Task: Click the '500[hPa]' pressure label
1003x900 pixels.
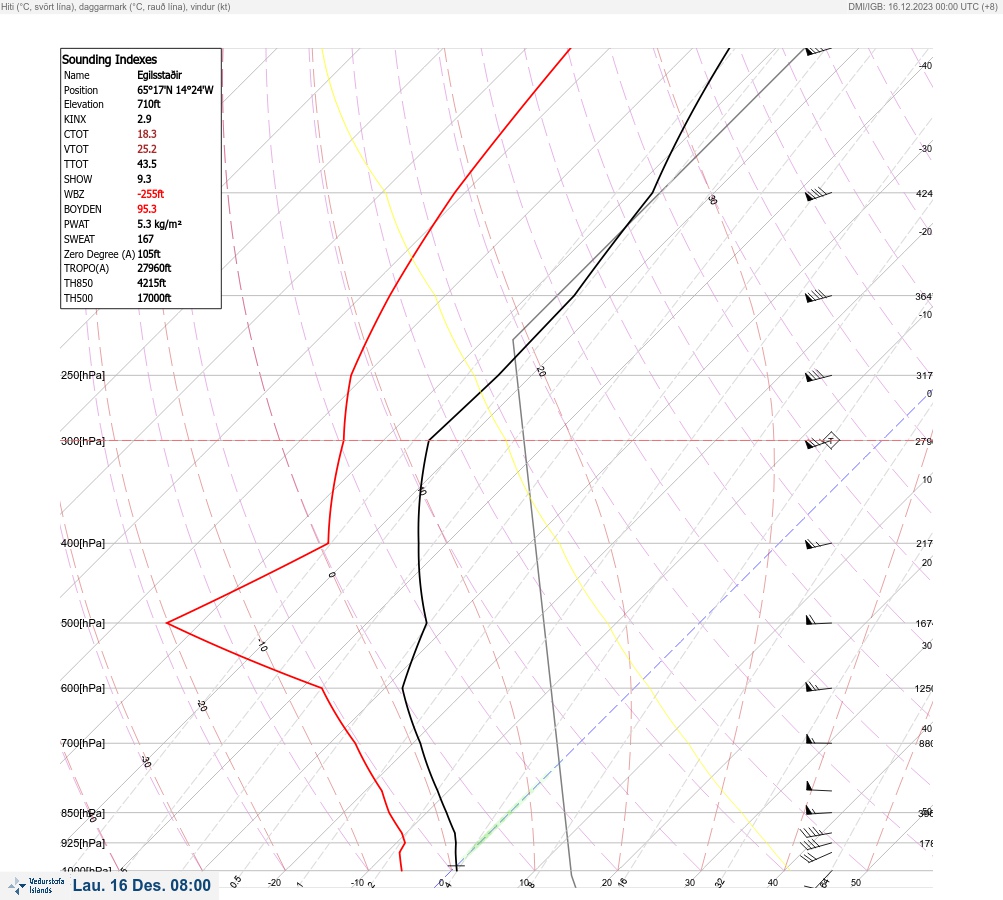Action: coord(83,623)
